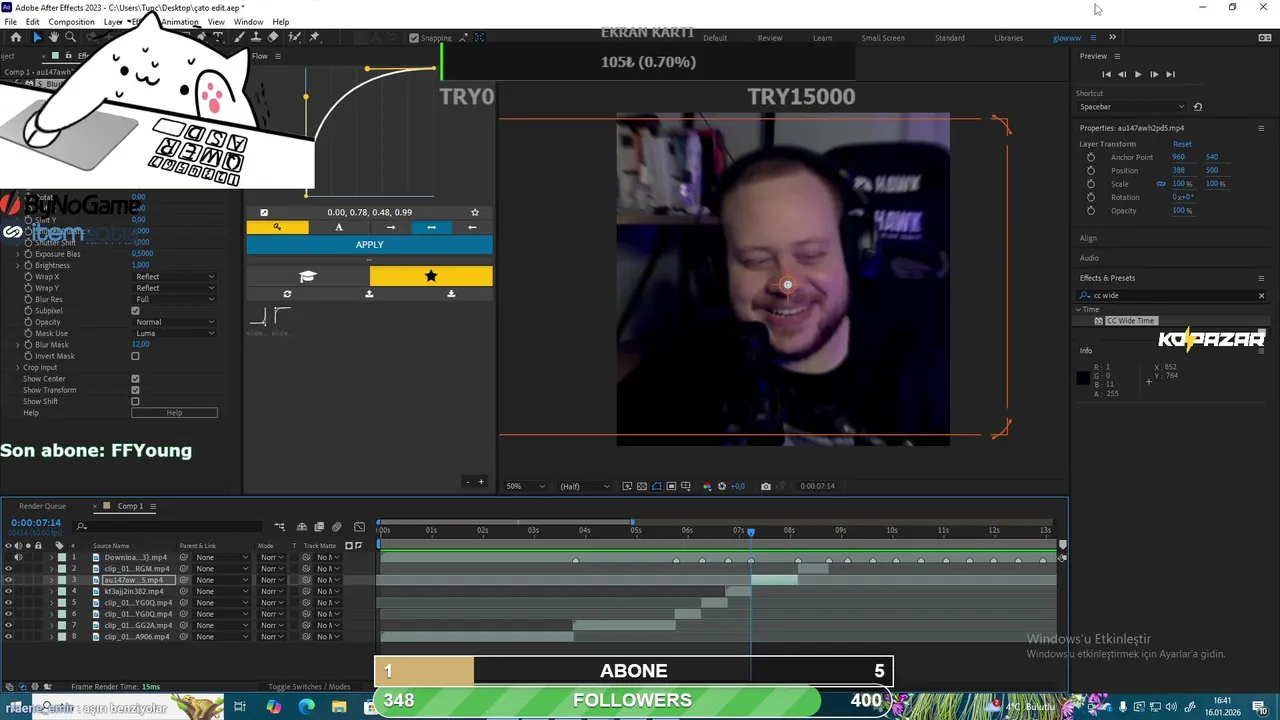Open the Composition menu
1280x720 pixels.
point(71,22)
